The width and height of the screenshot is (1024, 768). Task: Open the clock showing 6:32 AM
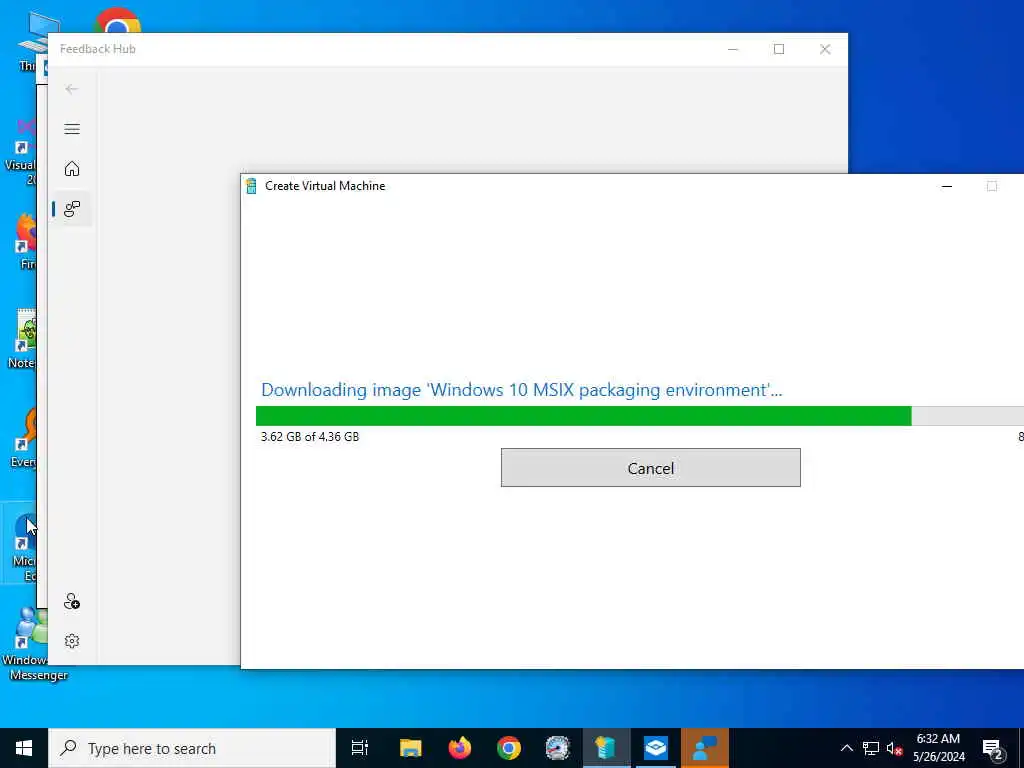pyautogui.click(x=938, y=748)
